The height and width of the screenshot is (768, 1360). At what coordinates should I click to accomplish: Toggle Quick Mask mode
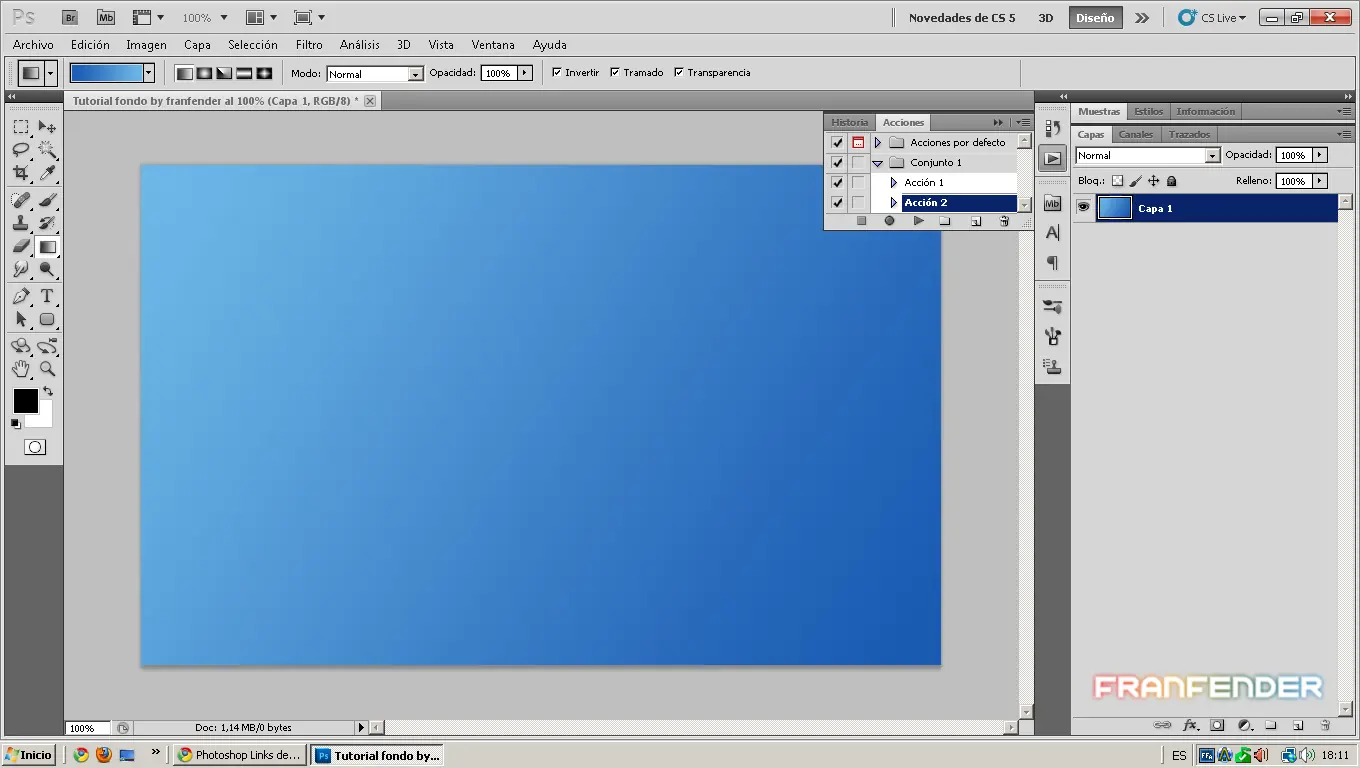34,447
